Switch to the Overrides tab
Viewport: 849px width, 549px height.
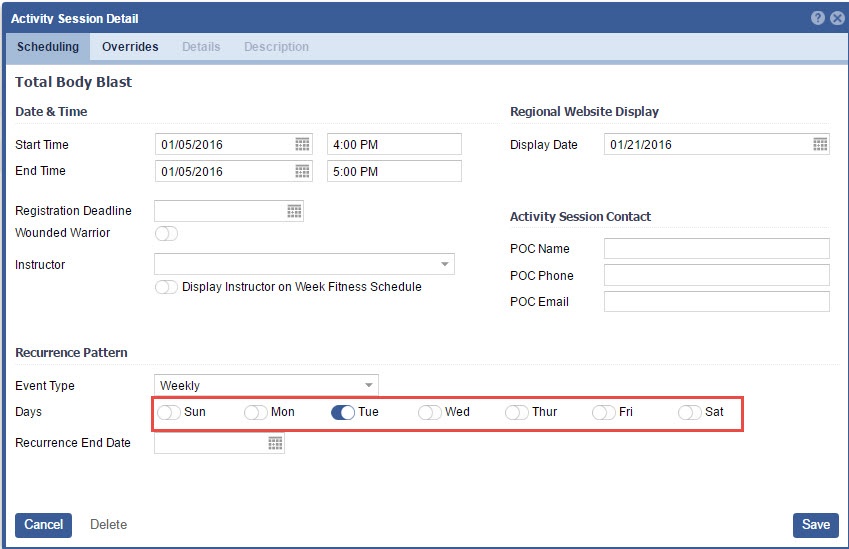[130, 47]
